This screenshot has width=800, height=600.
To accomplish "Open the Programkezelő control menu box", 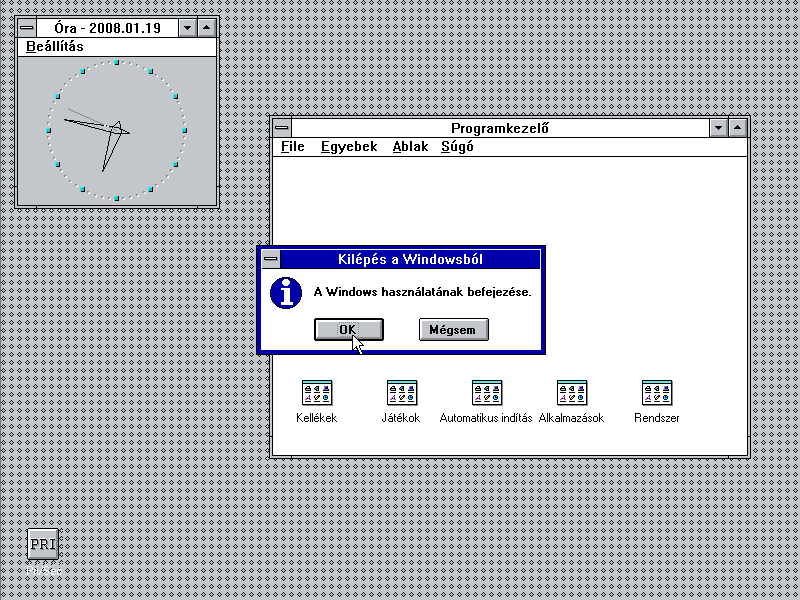I will (282, 128).
